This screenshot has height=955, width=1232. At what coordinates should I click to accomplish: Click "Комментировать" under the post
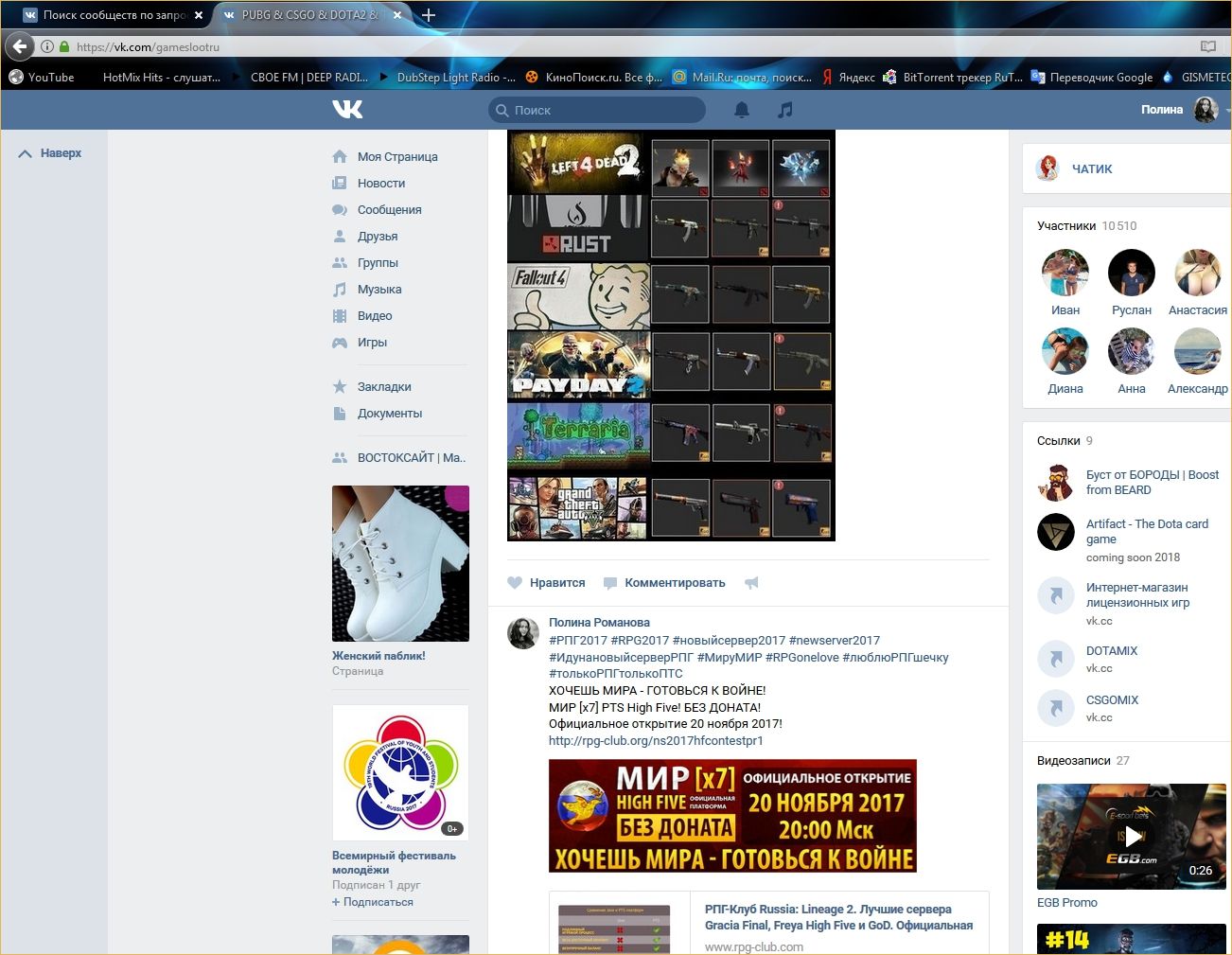point(665,582)
